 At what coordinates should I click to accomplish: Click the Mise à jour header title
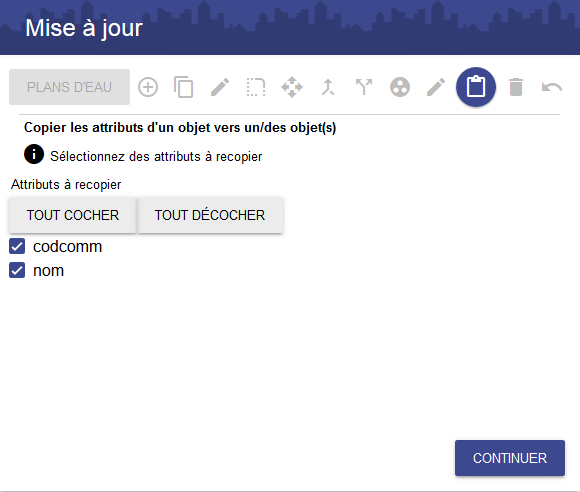tap(84, 28)
